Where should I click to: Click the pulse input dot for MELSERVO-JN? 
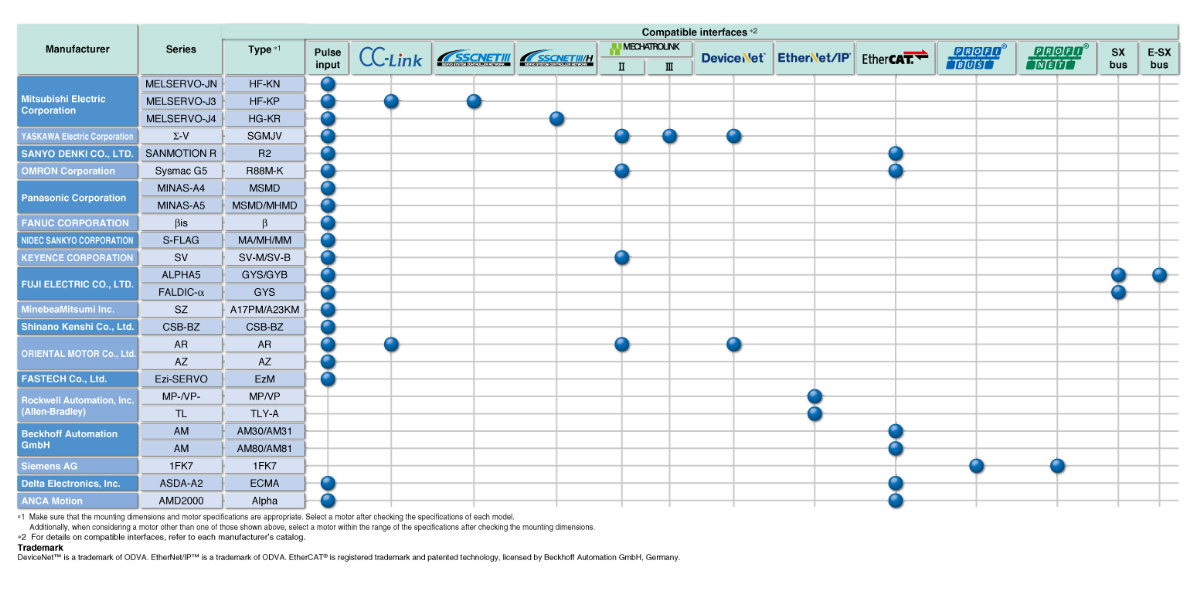click(327, 84)
